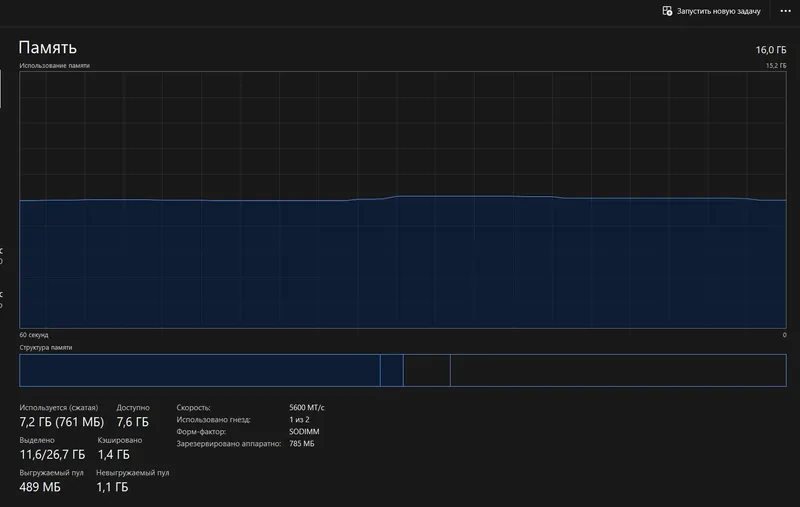800x507 pixels.
Task: Click the 489 МБ paged pool value
Action: (x=40, y=487)
